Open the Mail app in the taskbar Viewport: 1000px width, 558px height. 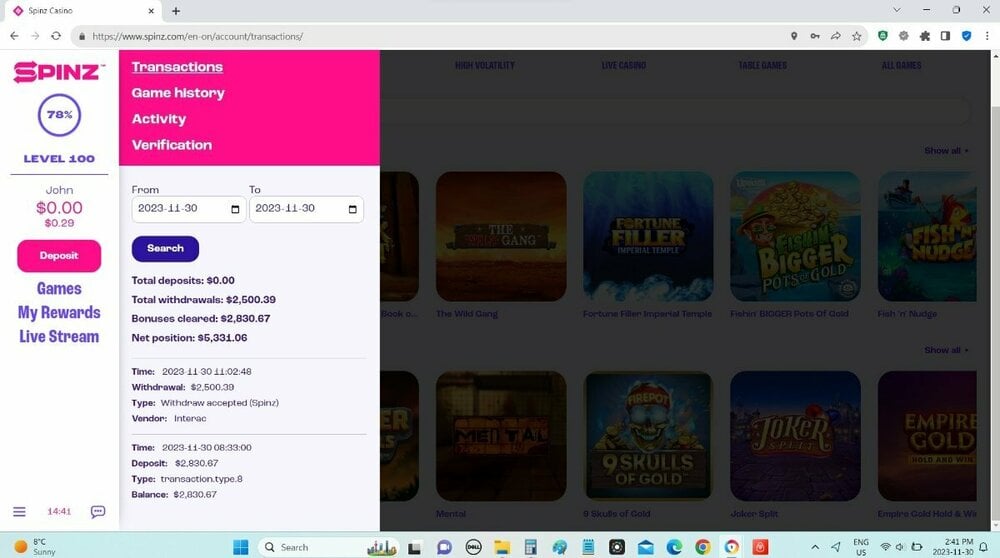[645, 547]
